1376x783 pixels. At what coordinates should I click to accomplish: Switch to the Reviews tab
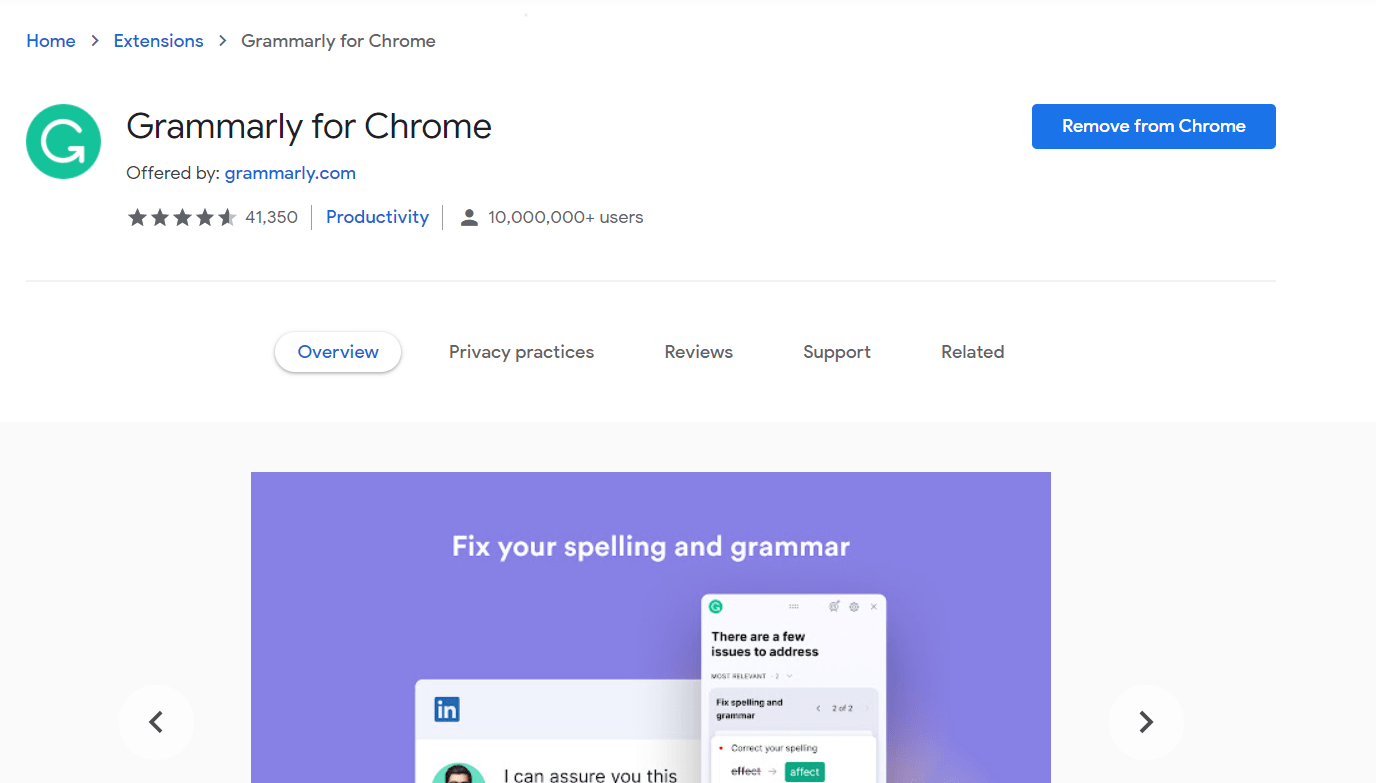click(698, 351)
